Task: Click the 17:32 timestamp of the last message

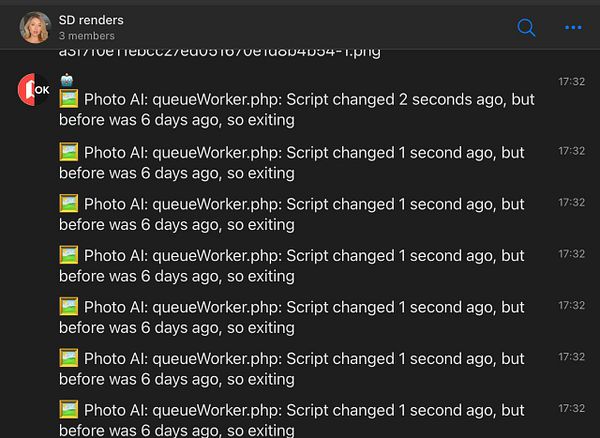Action: [x=571, y=408]
